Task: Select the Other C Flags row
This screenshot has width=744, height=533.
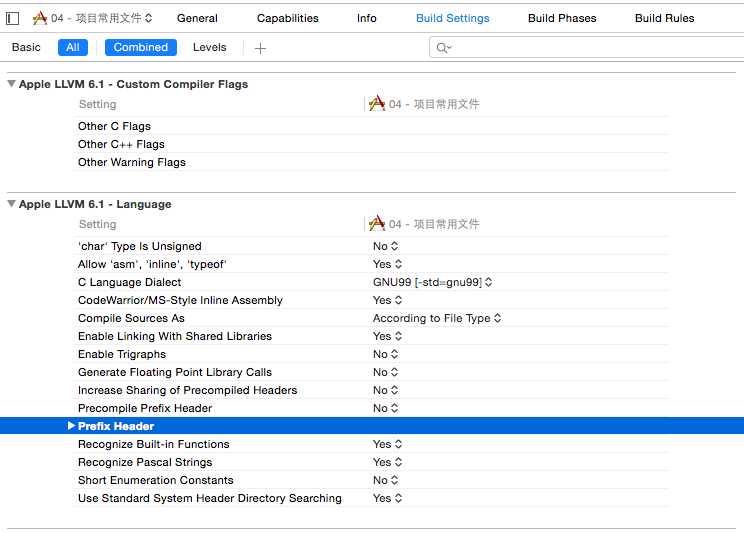Action: pos(372,126)
